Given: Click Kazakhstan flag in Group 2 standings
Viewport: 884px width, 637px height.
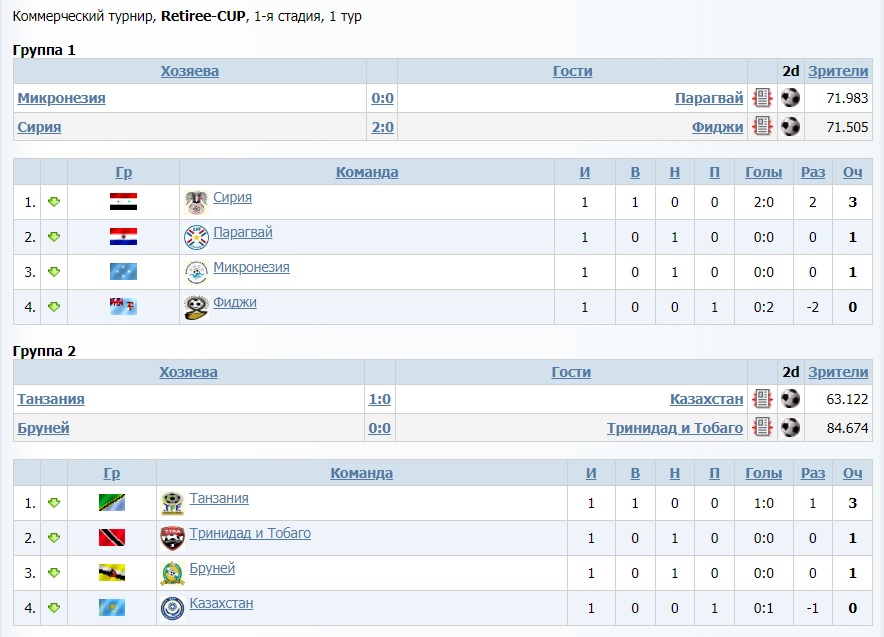Looking at the screenshot, I should point(112,608).
